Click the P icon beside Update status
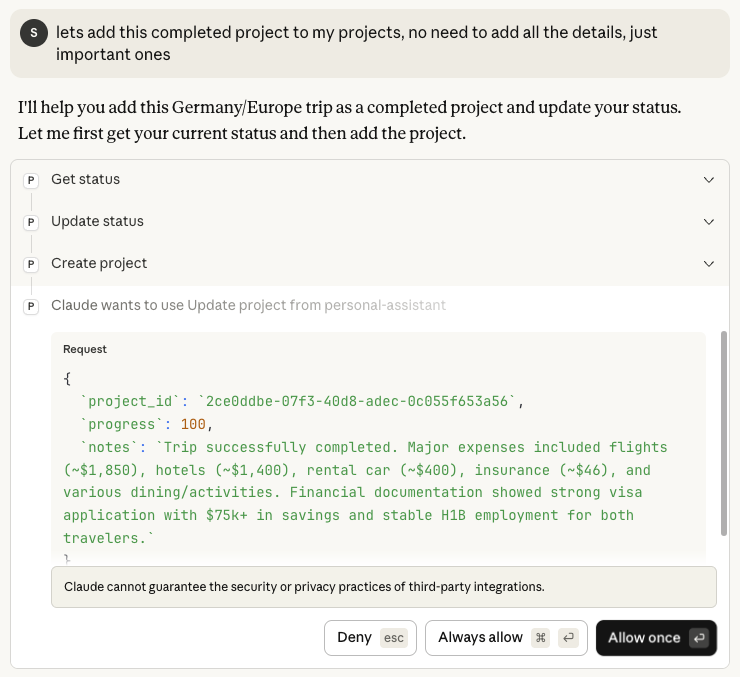Image resolution: width=740 pixels, height=677 pixels. point(31,222)
